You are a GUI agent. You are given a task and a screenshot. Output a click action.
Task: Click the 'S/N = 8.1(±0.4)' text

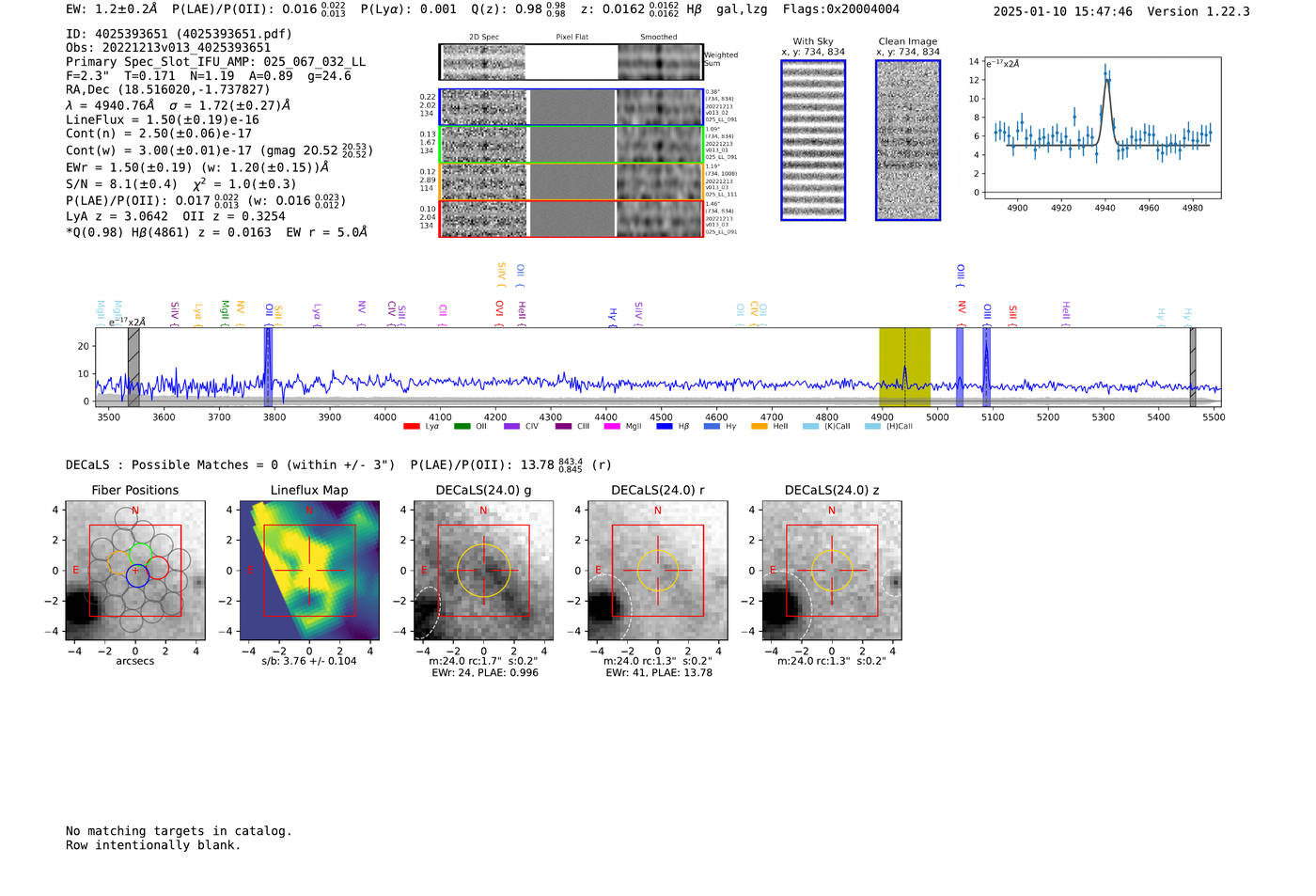coord(121,184)
